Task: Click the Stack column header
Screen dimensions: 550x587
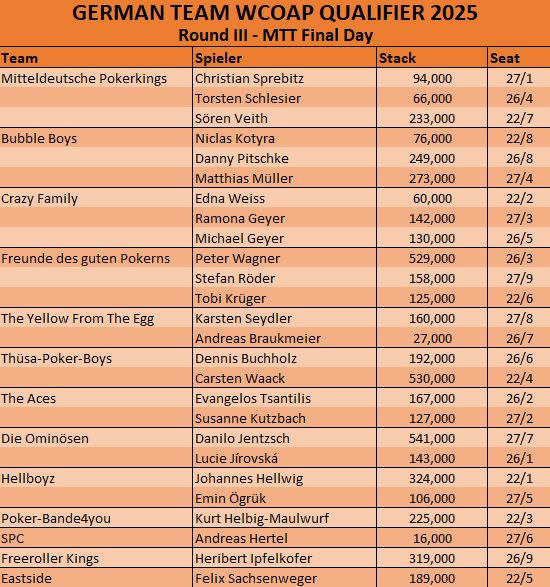Action: point(432,58)
